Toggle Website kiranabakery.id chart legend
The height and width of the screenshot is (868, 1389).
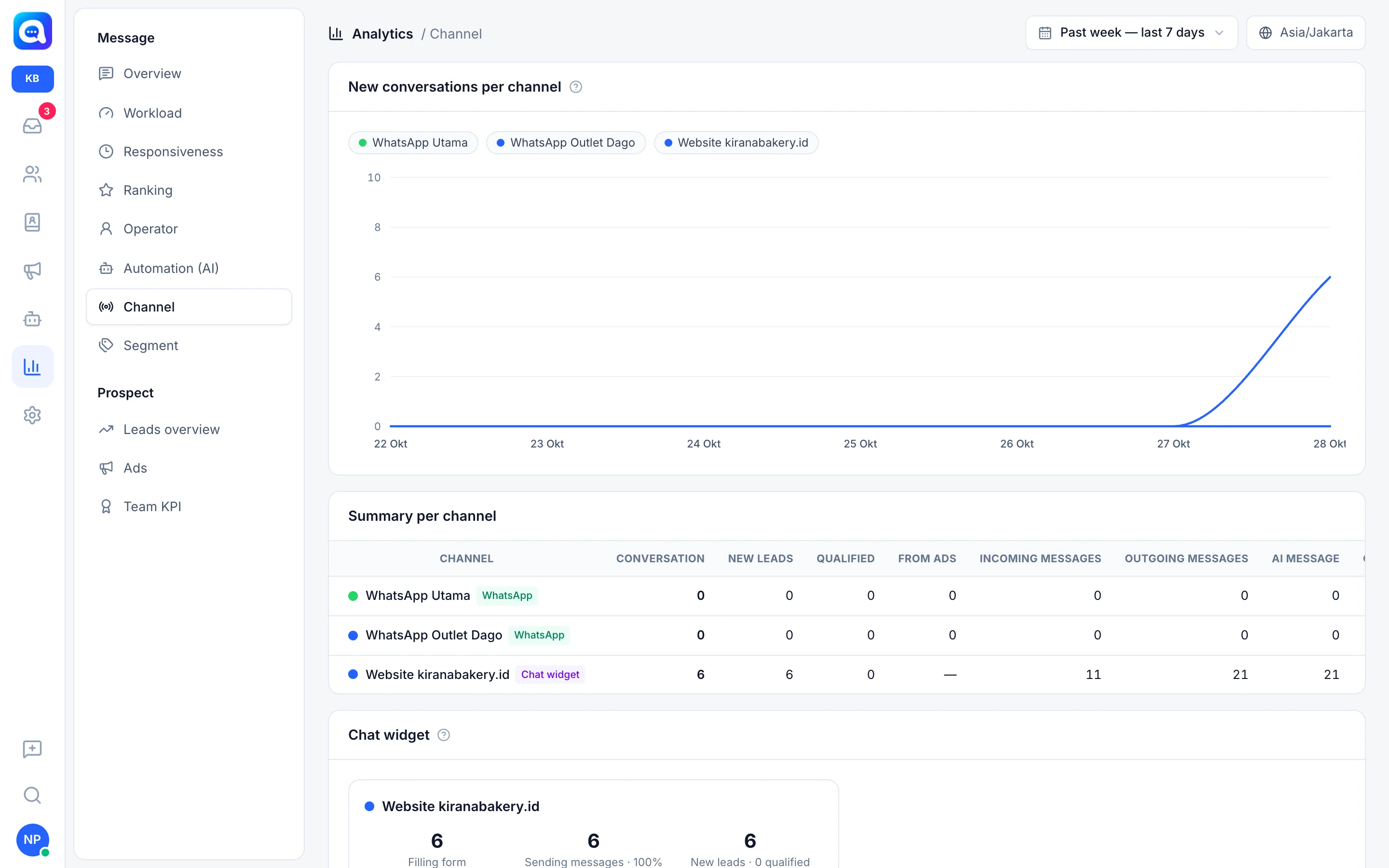click(x=736, y=142)
